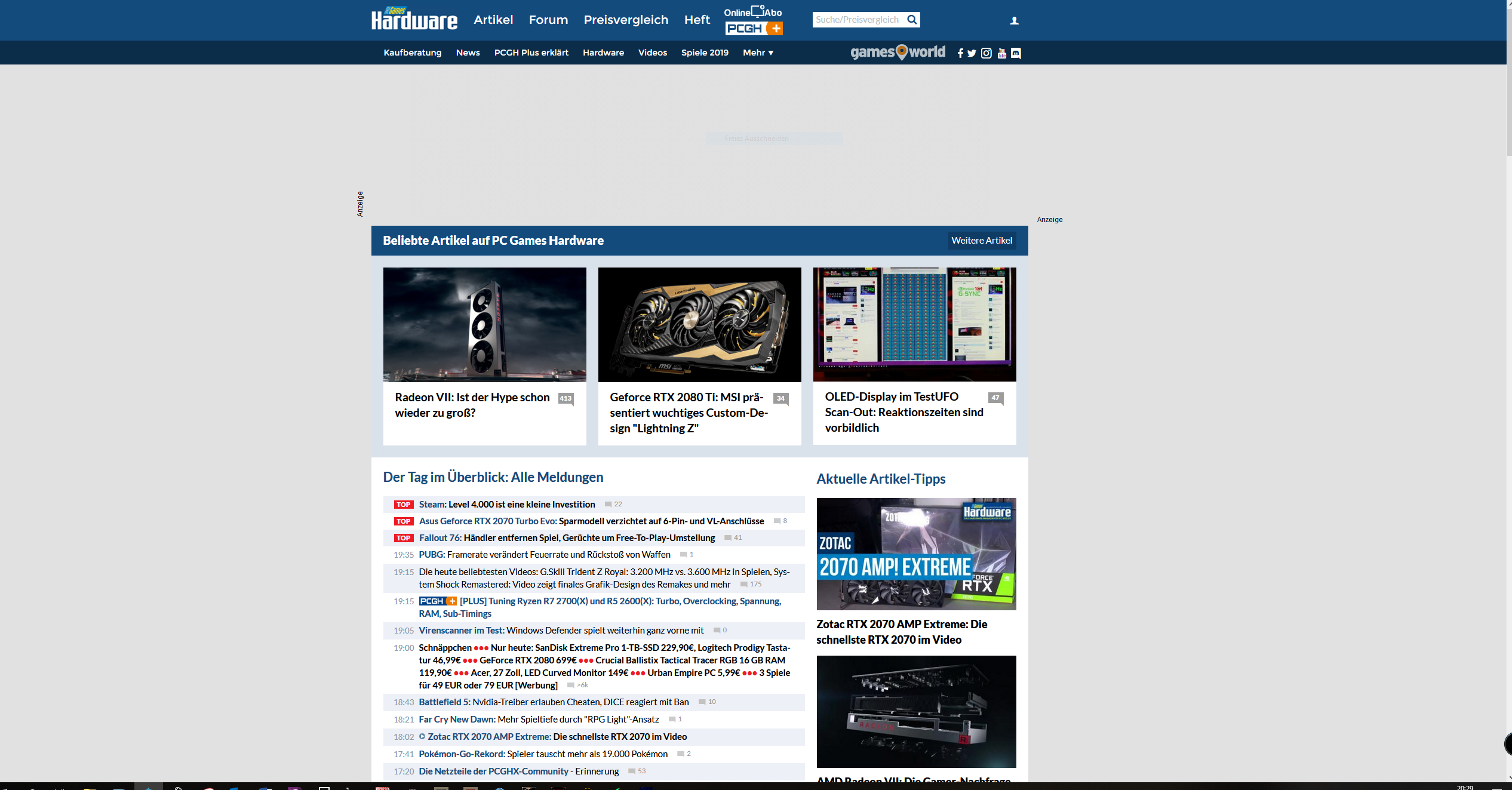This screenshot has height=790, width=1512.
Task: Open the Far Cry New Dawn news item
Action: [539, 720]
